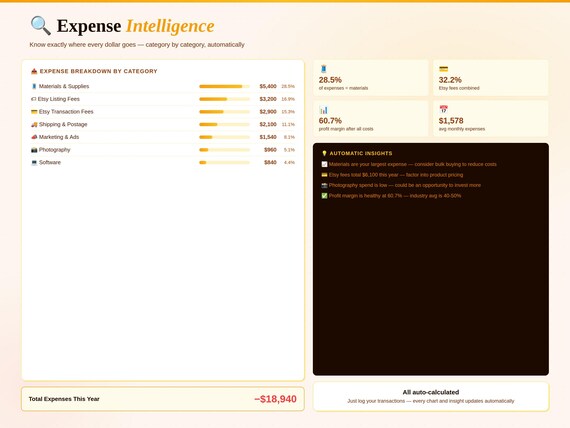The image size is (570, 428).
Task: Click the magnifying glass icon in header
Action: tap(41, 25)
